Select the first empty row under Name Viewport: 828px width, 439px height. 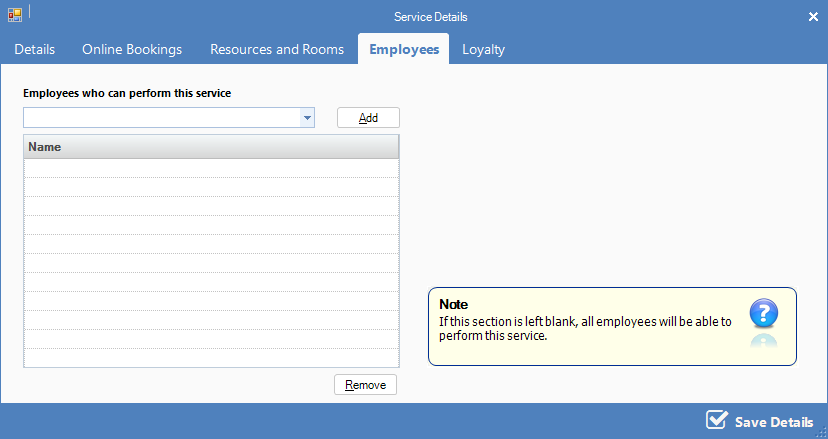click(211, 168)
